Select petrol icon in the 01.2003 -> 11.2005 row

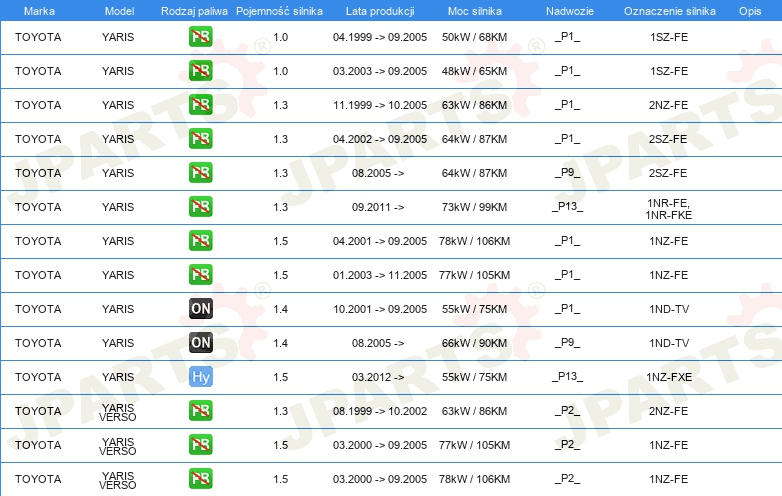coord(200,274)
